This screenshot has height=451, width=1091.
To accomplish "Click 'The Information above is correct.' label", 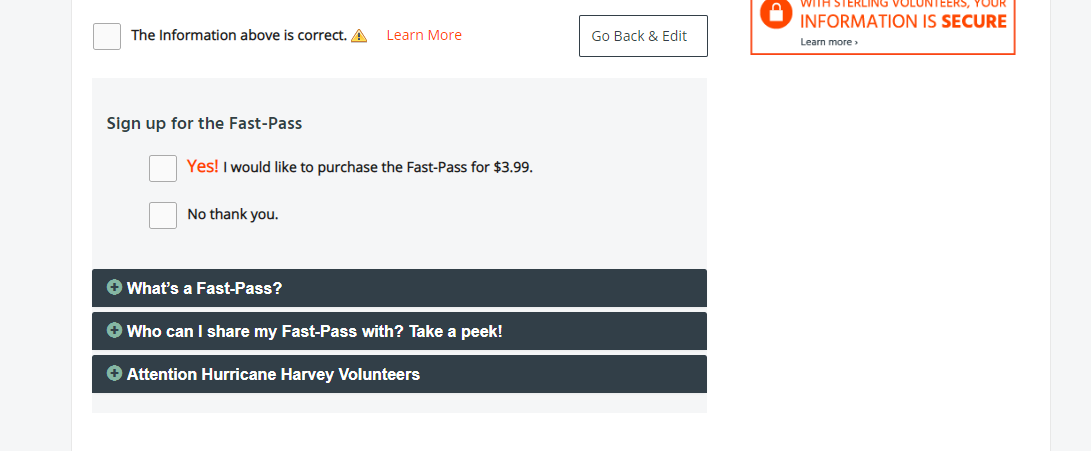I will [x=239, y=35].
